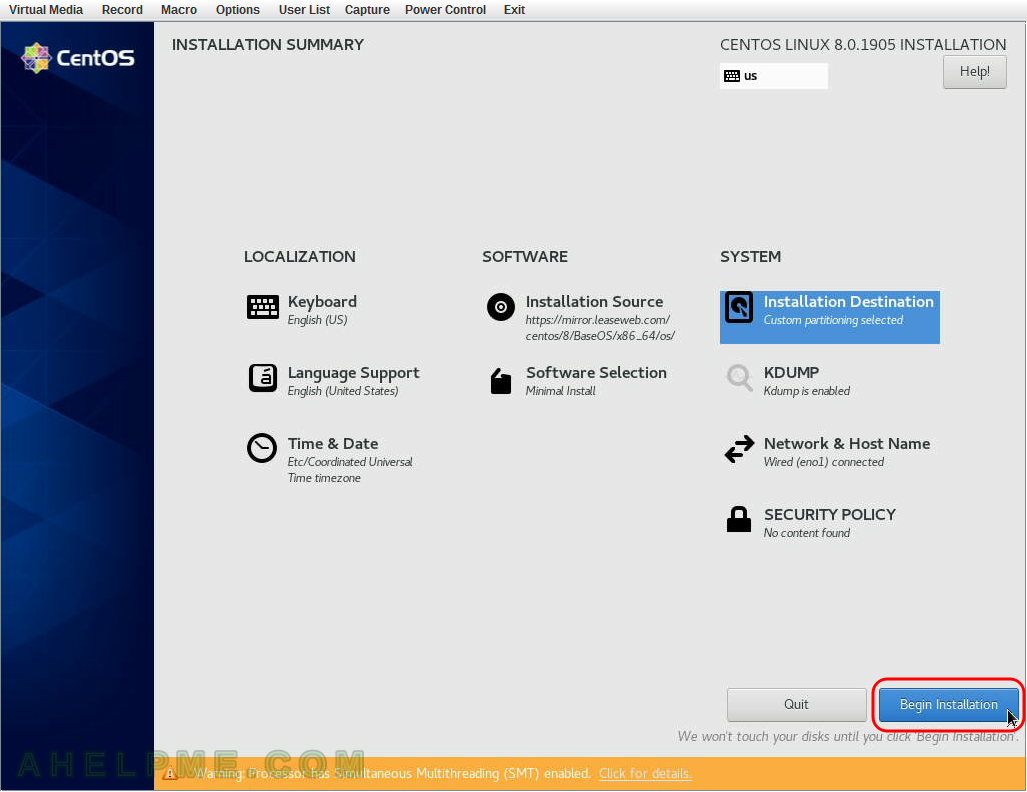
Task: Open the Macro menu
Action: pos(179,10)
